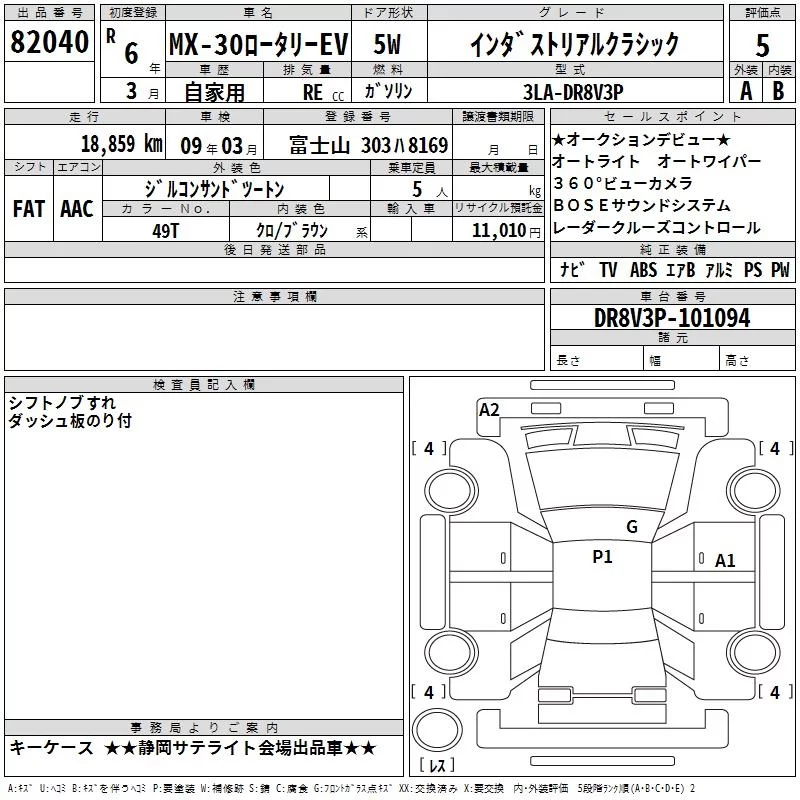Click the 事務局よりご案内 header
The image size is (800, 800).
point(204,728)
